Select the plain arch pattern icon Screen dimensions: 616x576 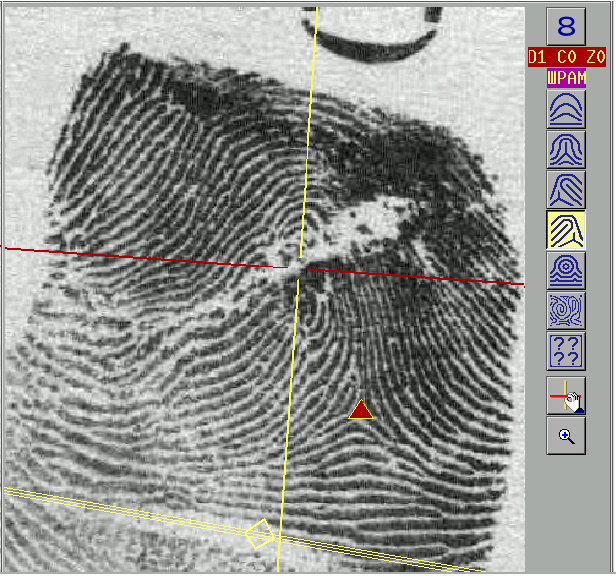click(x=566, y=109)
